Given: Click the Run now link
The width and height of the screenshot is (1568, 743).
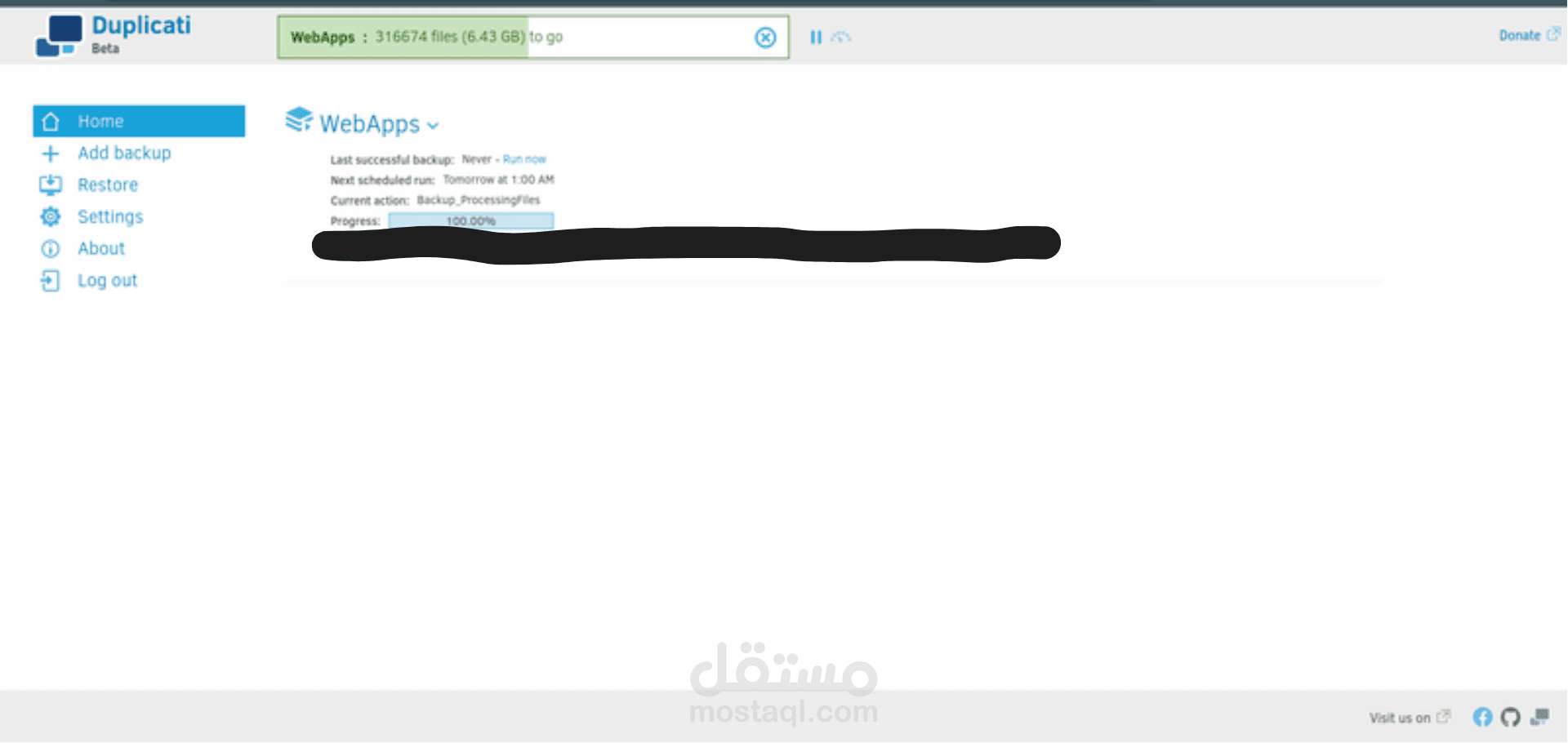Looking at the screenshot, I should (524, 159).
